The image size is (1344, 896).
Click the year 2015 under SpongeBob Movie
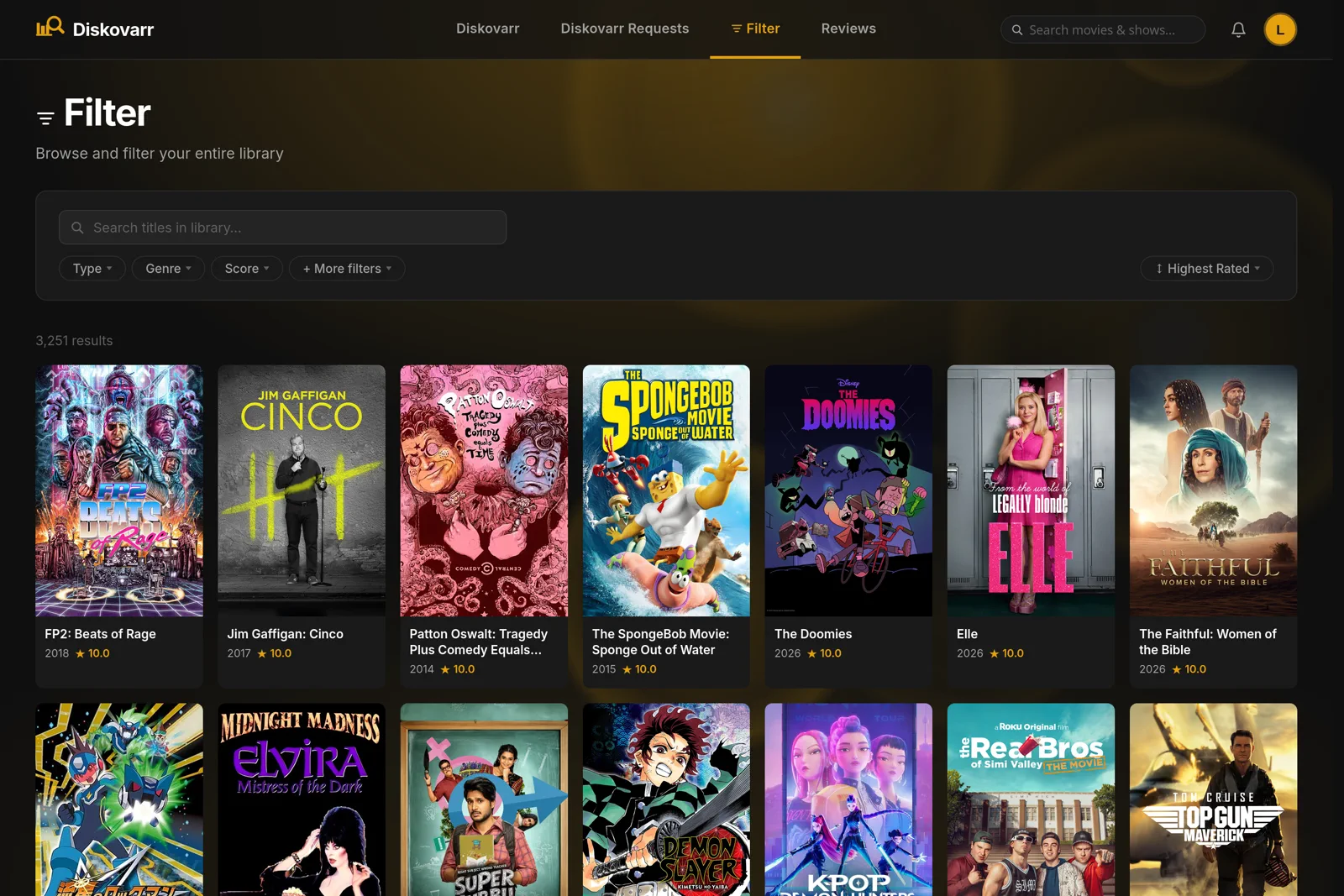[x=604, y=669]
